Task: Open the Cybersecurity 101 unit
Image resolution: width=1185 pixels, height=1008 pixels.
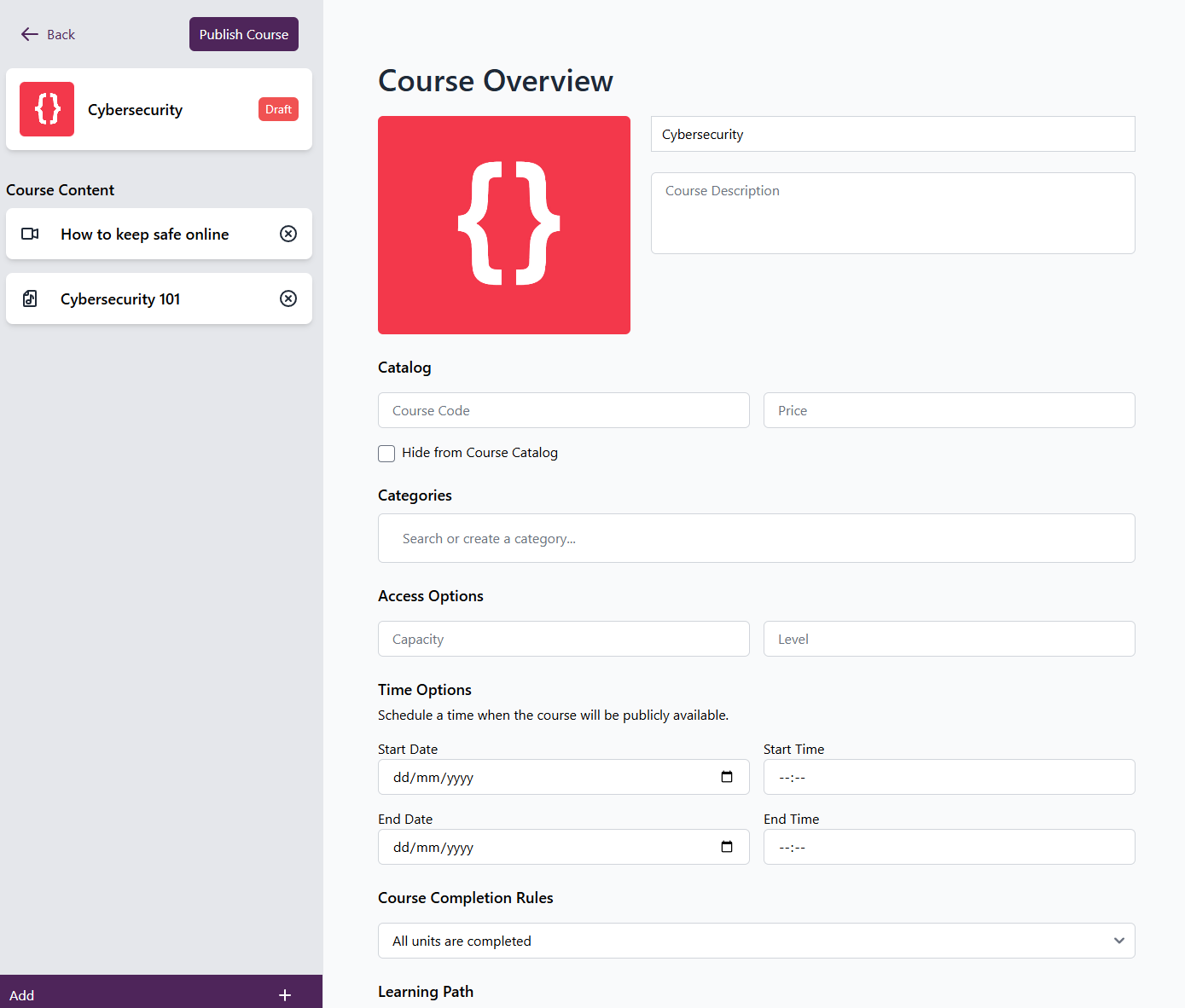Action: click(x=120, y=299)
